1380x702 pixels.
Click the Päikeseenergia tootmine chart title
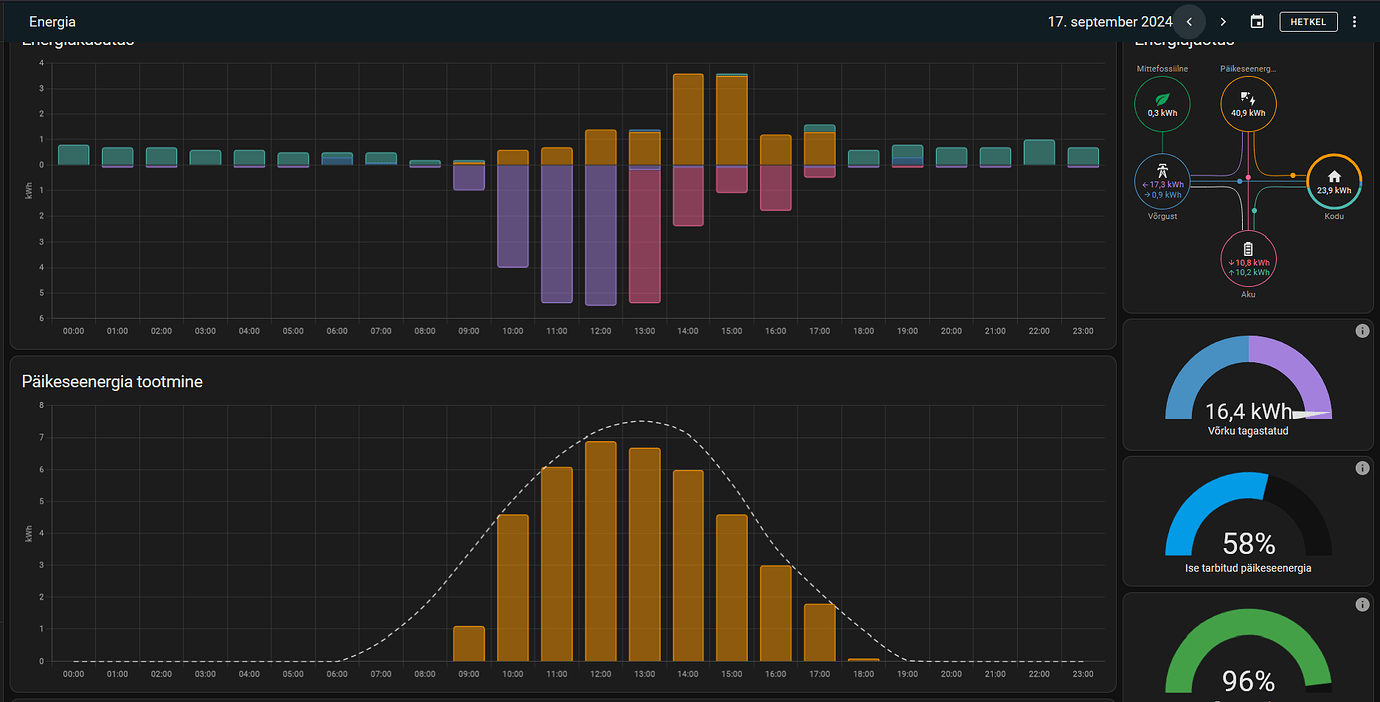coord(111,382)
